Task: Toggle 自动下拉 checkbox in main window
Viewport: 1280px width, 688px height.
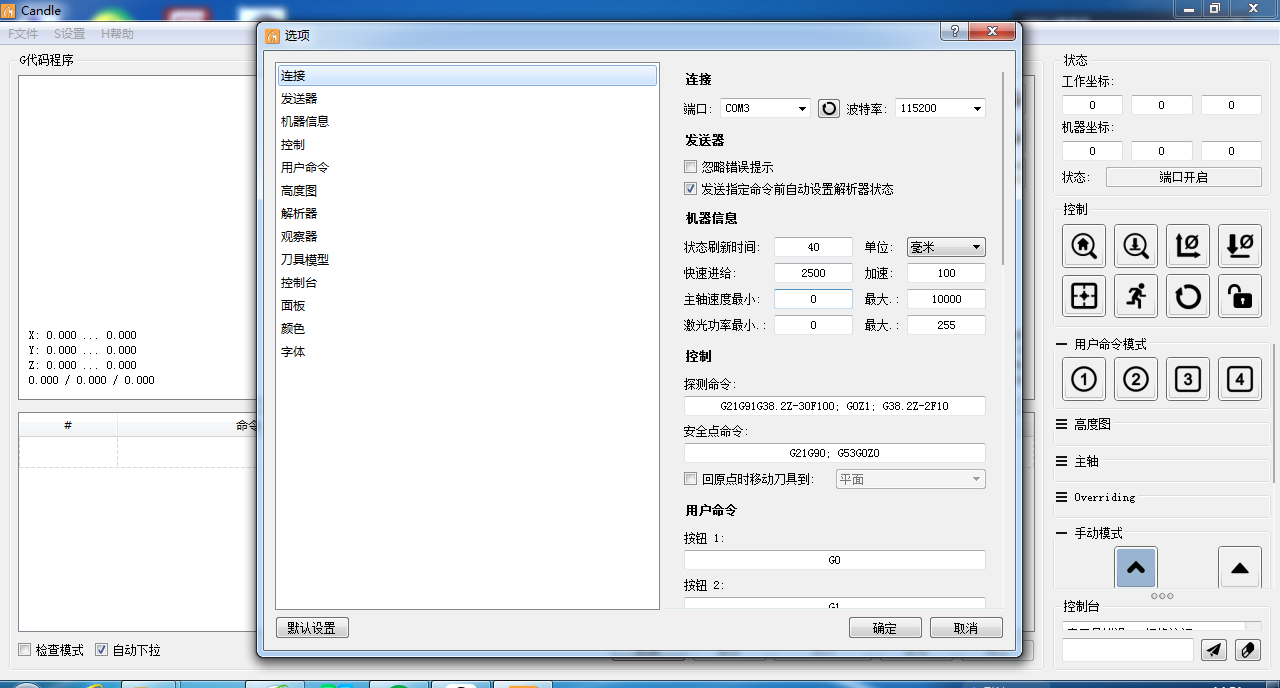Action: coord(101,650)
